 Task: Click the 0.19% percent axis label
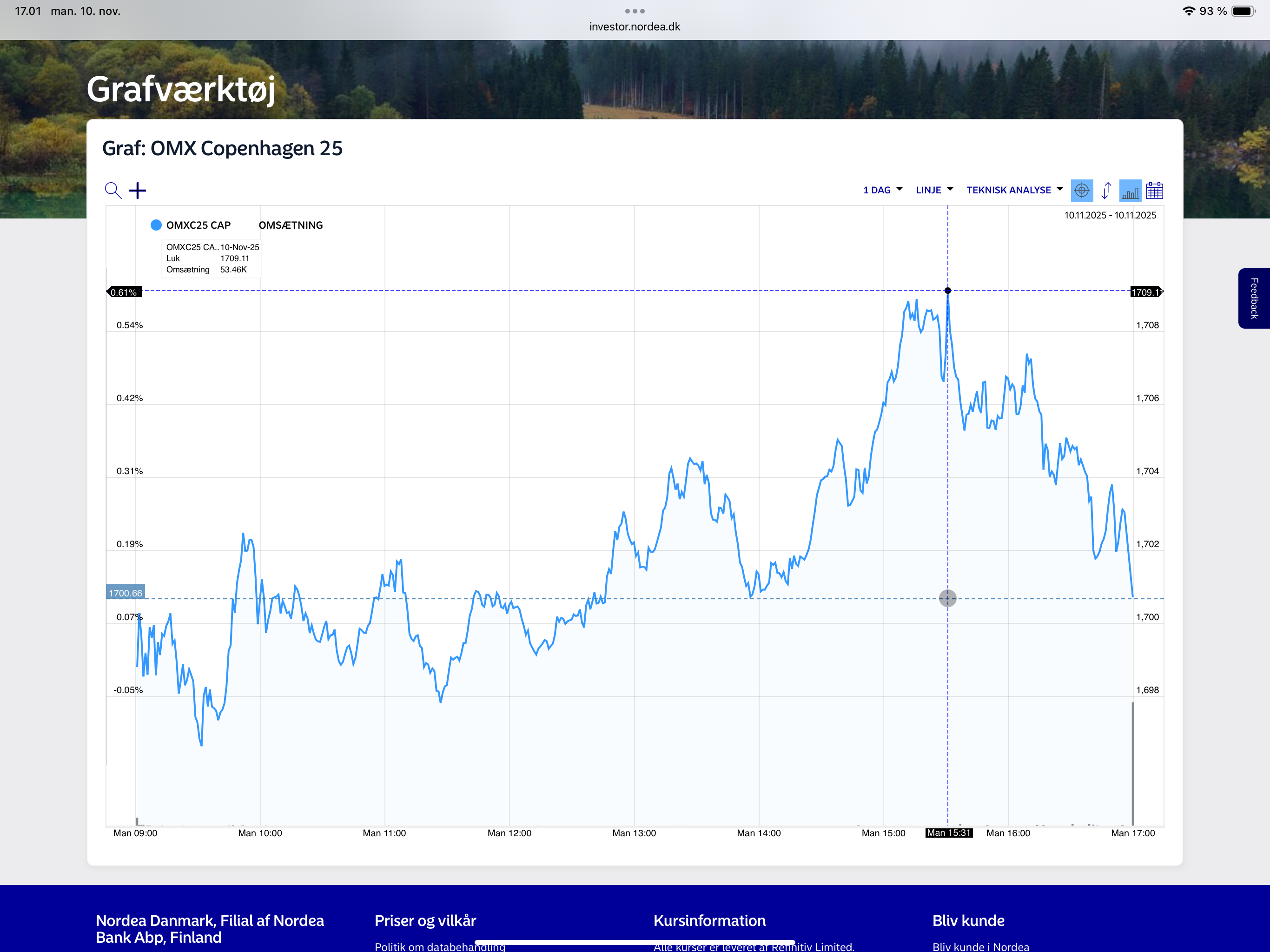pos(130,544)
